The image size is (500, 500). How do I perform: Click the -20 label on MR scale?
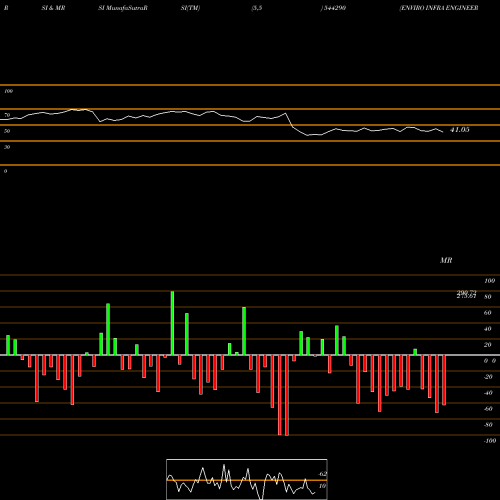pos(488,377)
